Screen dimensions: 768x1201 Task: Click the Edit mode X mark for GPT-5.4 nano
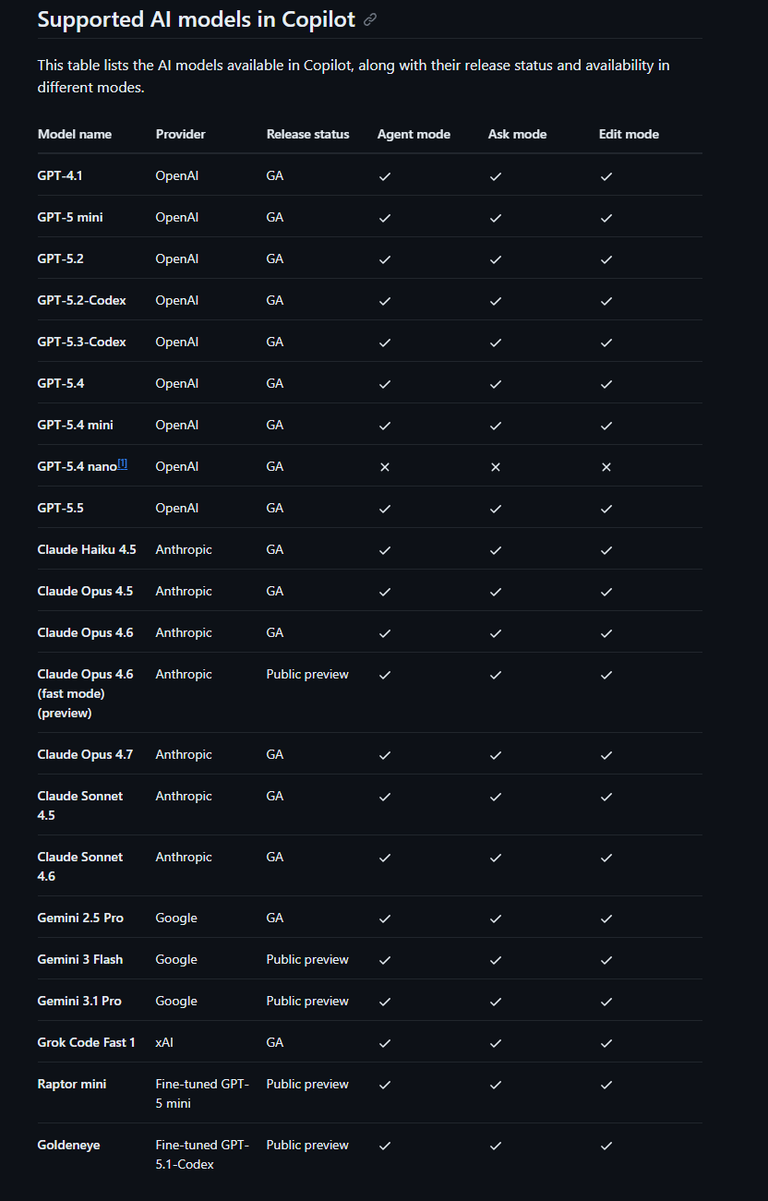tap(606, 467)
